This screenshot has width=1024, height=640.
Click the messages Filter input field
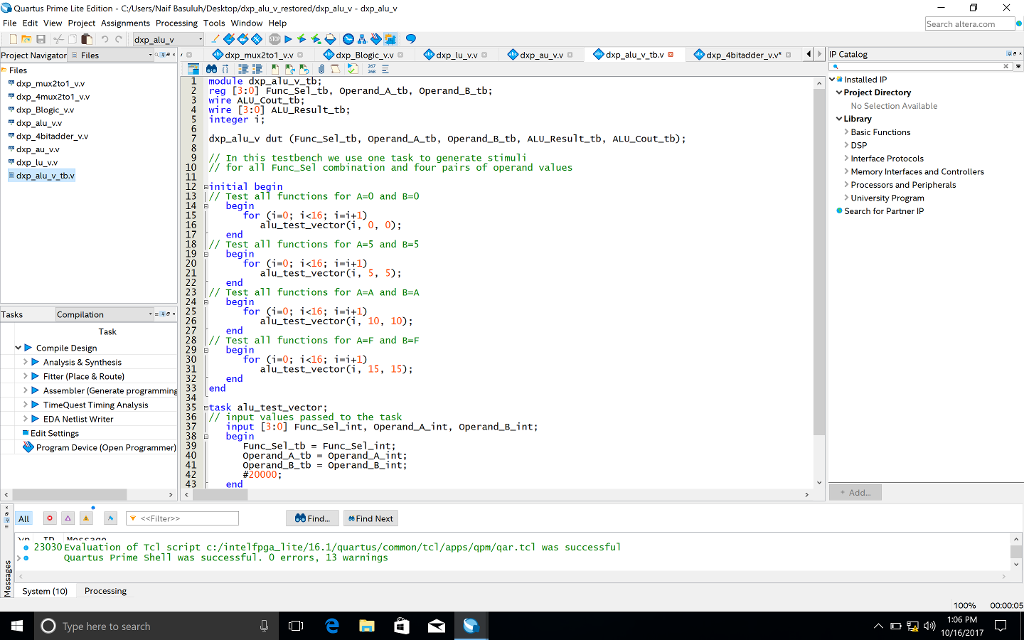click(x=182, y=519)
